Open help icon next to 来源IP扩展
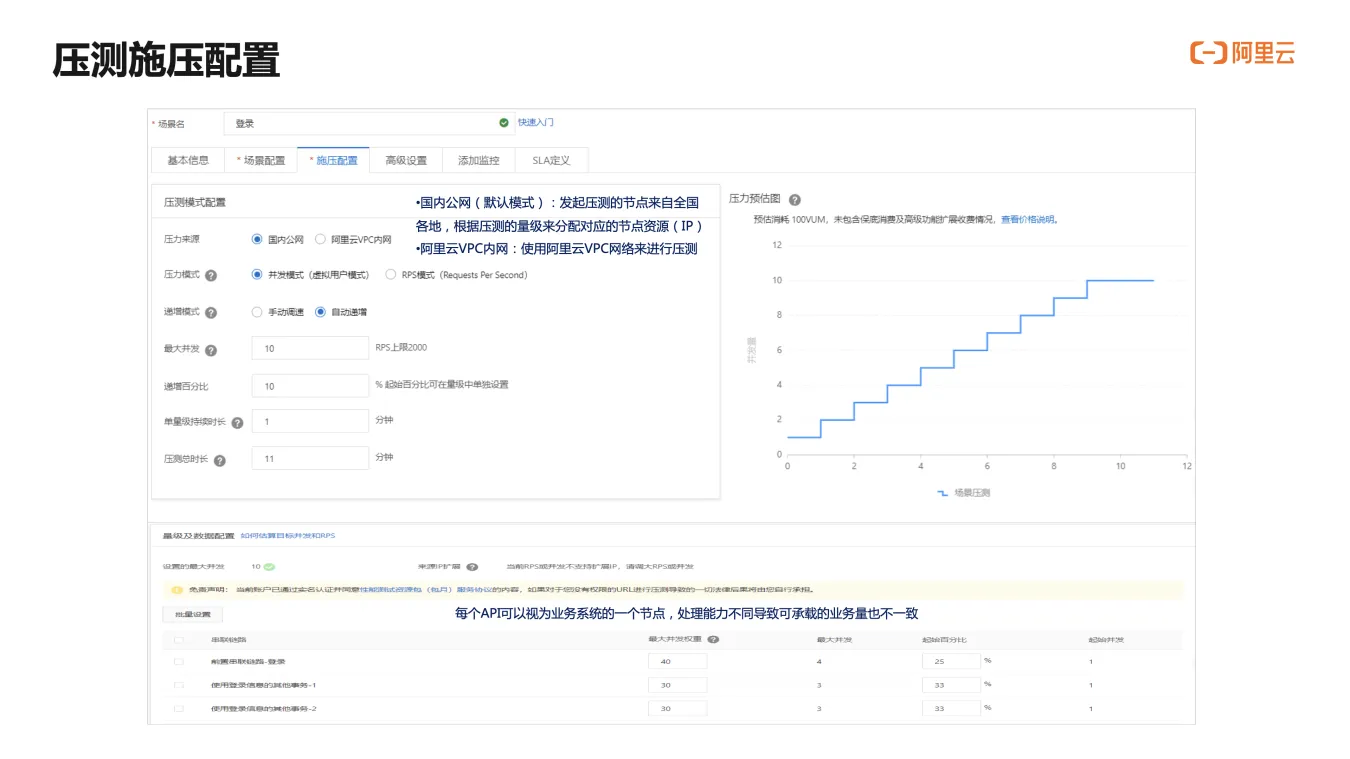This screenshot has width=1350, height=759. pos(472,567)
